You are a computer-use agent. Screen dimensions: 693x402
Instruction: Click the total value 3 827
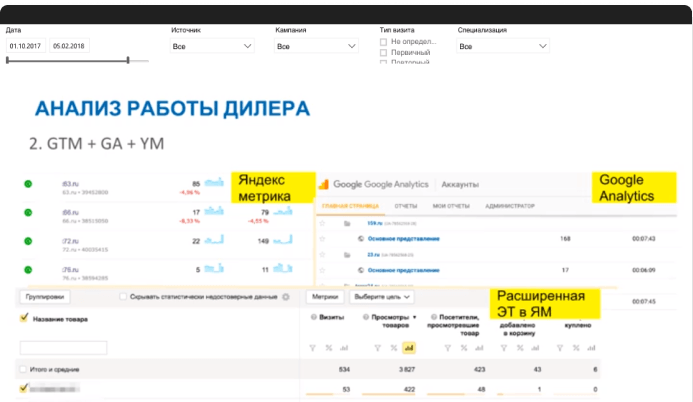(x=407, y=369)
